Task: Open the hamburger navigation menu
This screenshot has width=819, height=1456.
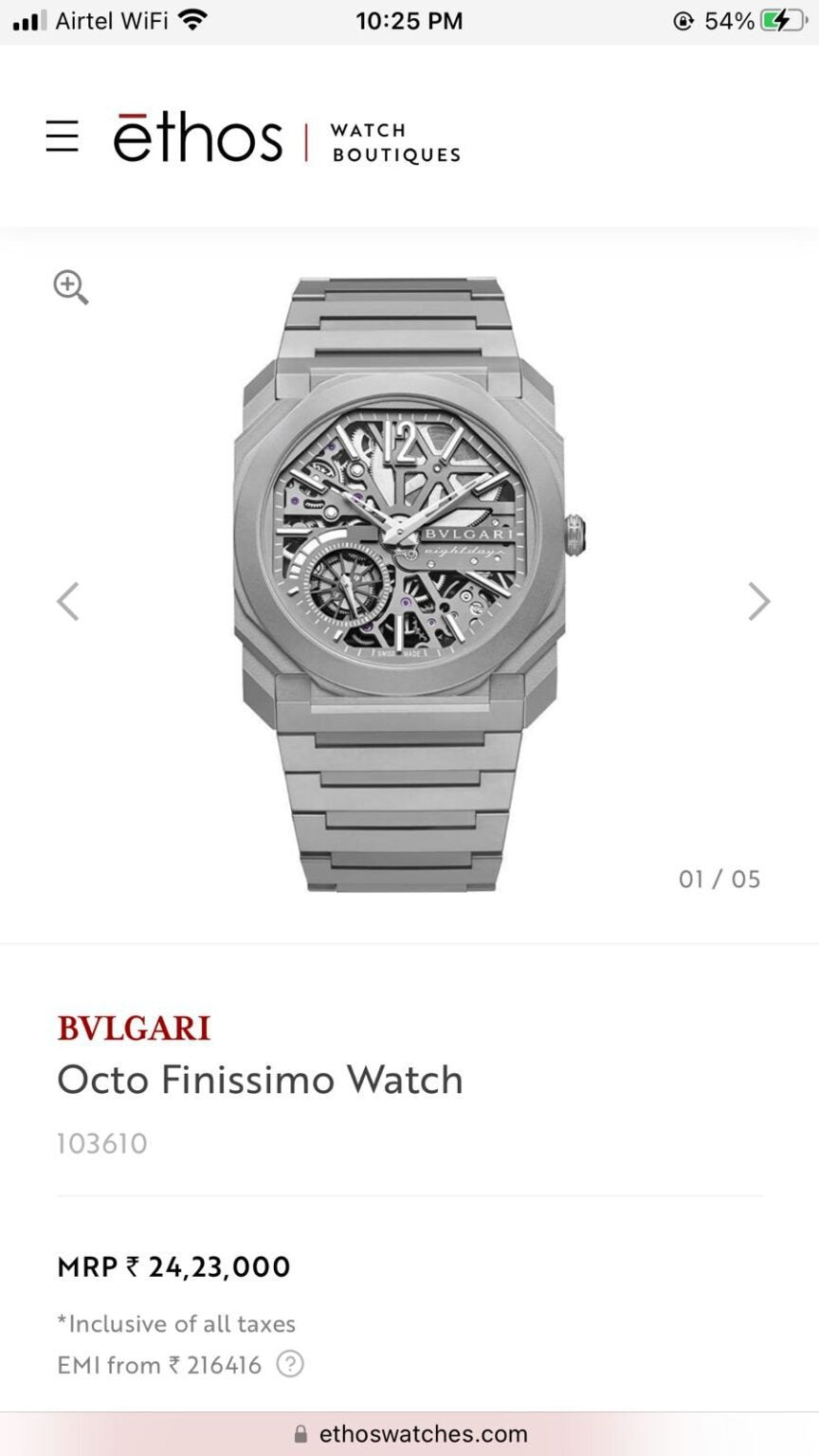Action: 63,136
